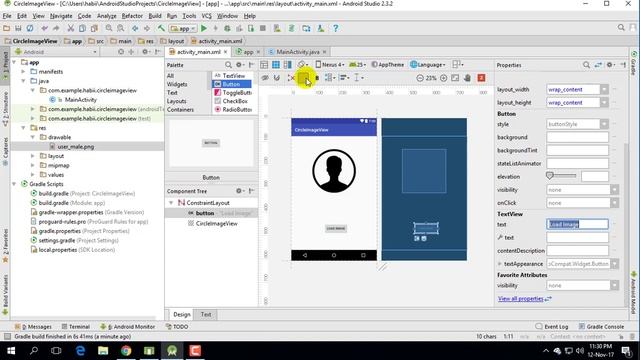Click the Redo arrow icon

[56, 28]
